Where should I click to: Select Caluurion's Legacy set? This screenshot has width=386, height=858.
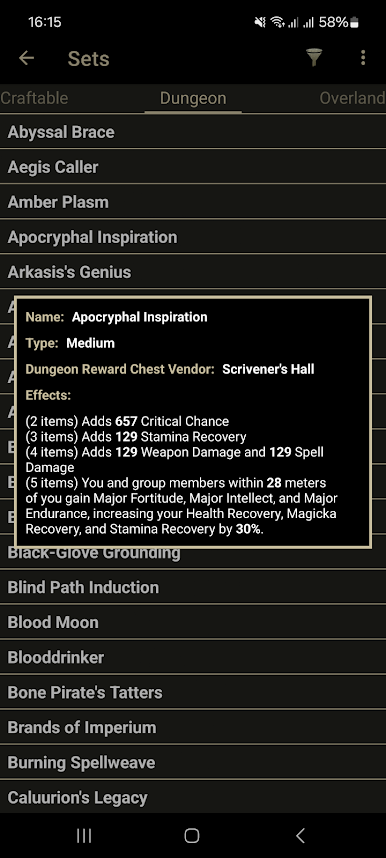click(193, 797)
